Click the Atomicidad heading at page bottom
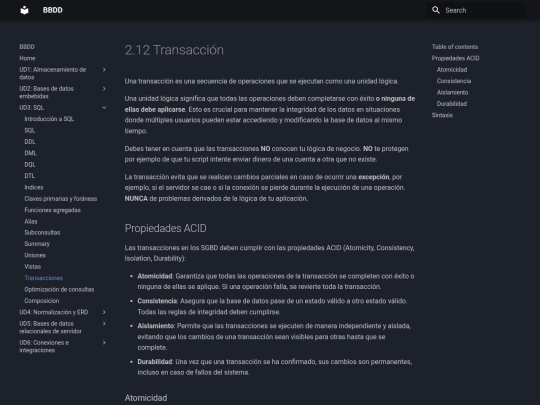540x405 pixels. coord(146,398)
